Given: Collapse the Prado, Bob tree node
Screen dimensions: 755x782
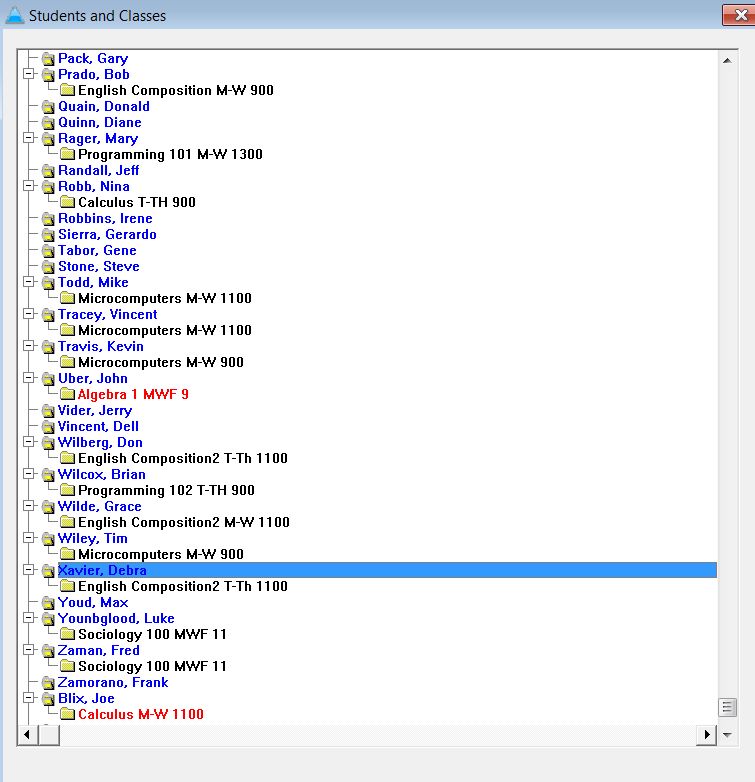Looking at the screenshot, I should tap(29, 75).
